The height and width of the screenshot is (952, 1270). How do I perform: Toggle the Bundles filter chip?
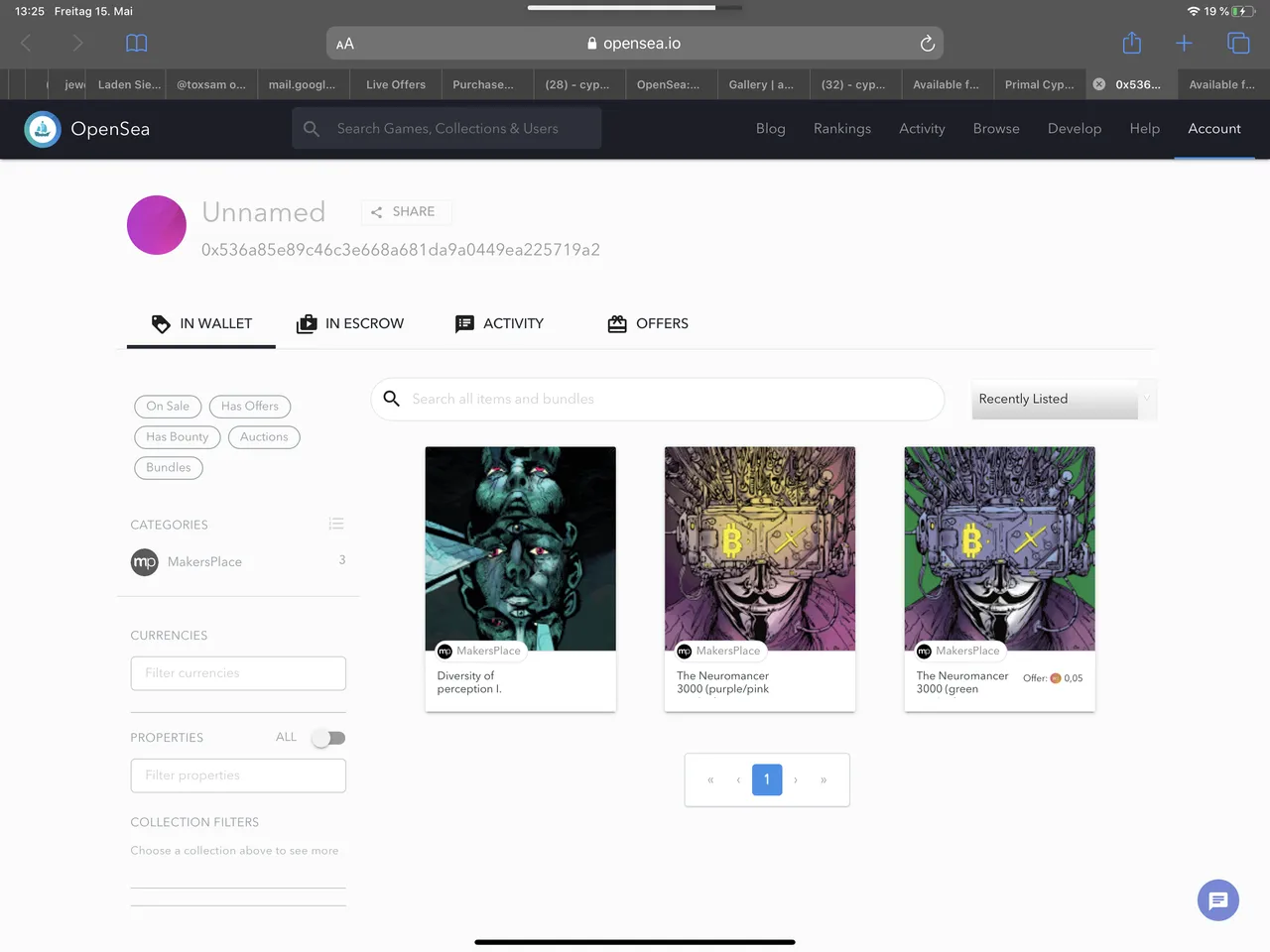169,468
